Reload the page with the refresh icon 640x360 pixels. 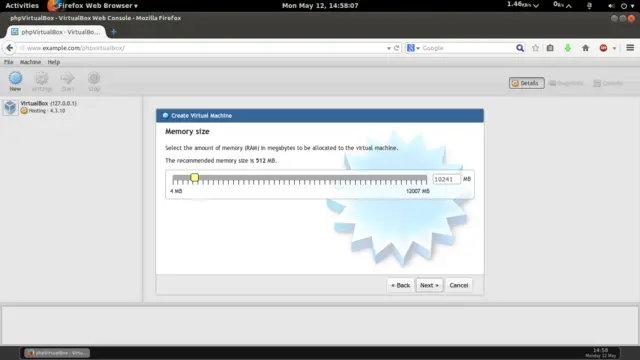click(x=396, y=48)
